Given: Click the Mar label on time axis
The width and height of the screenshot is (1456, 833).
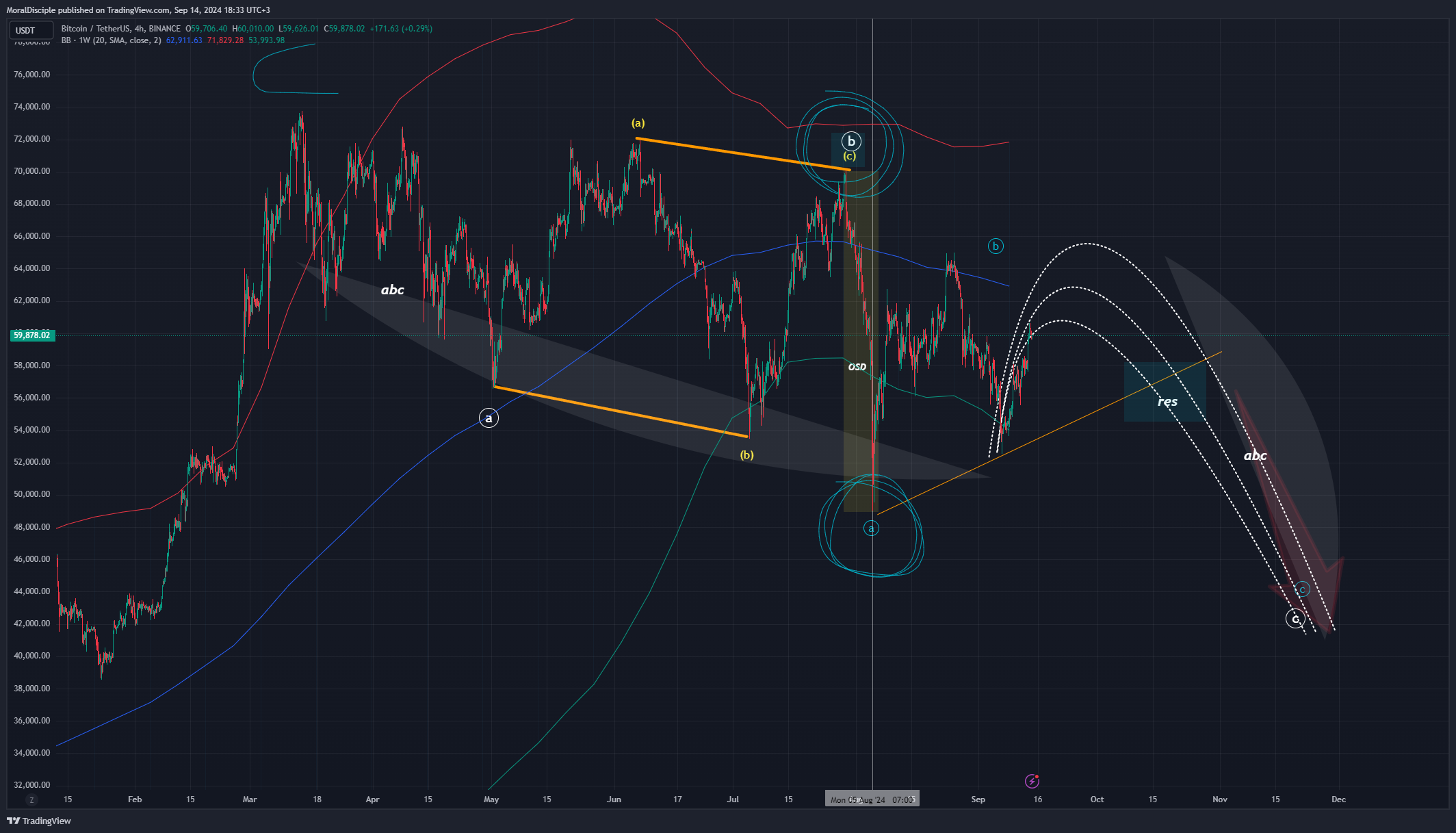Looking at the screenshot, I should click(250, 799).
